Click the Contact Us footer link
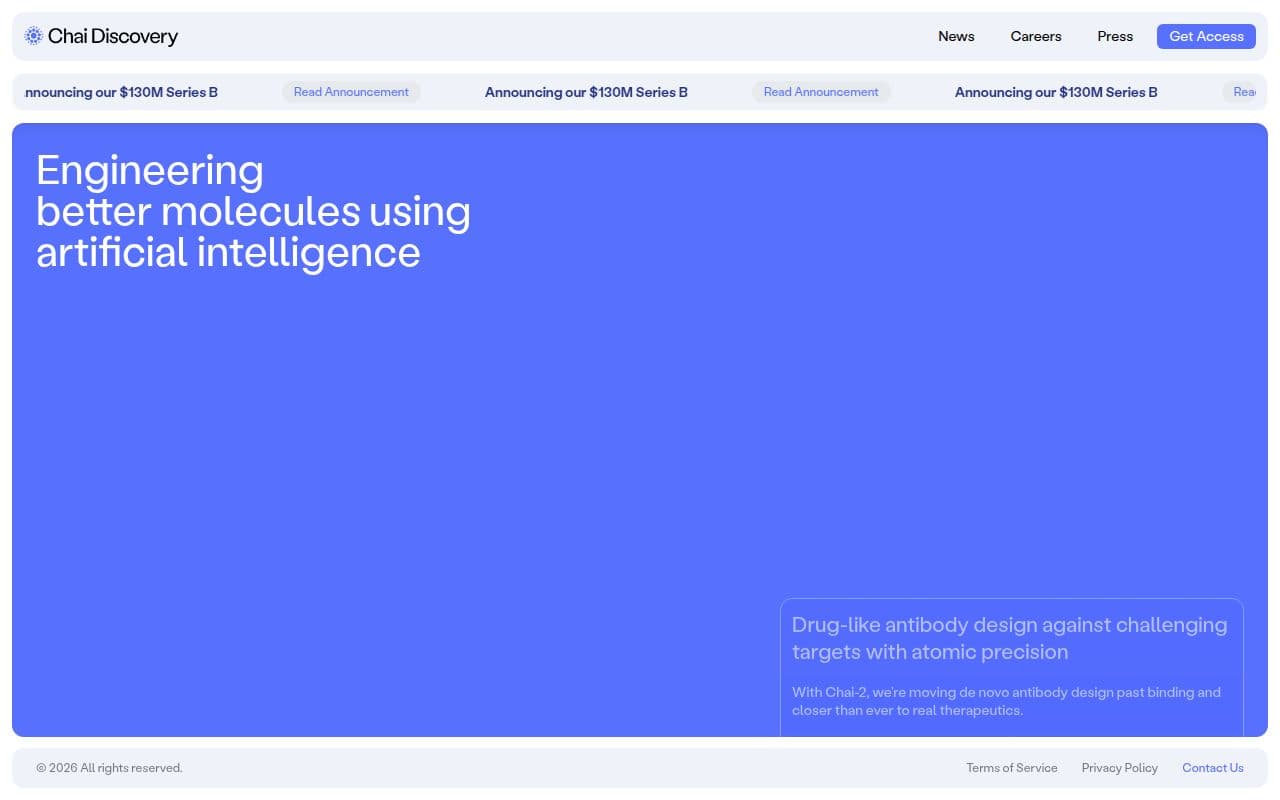Screen dimensions: 1280x800 (1213, 768)
